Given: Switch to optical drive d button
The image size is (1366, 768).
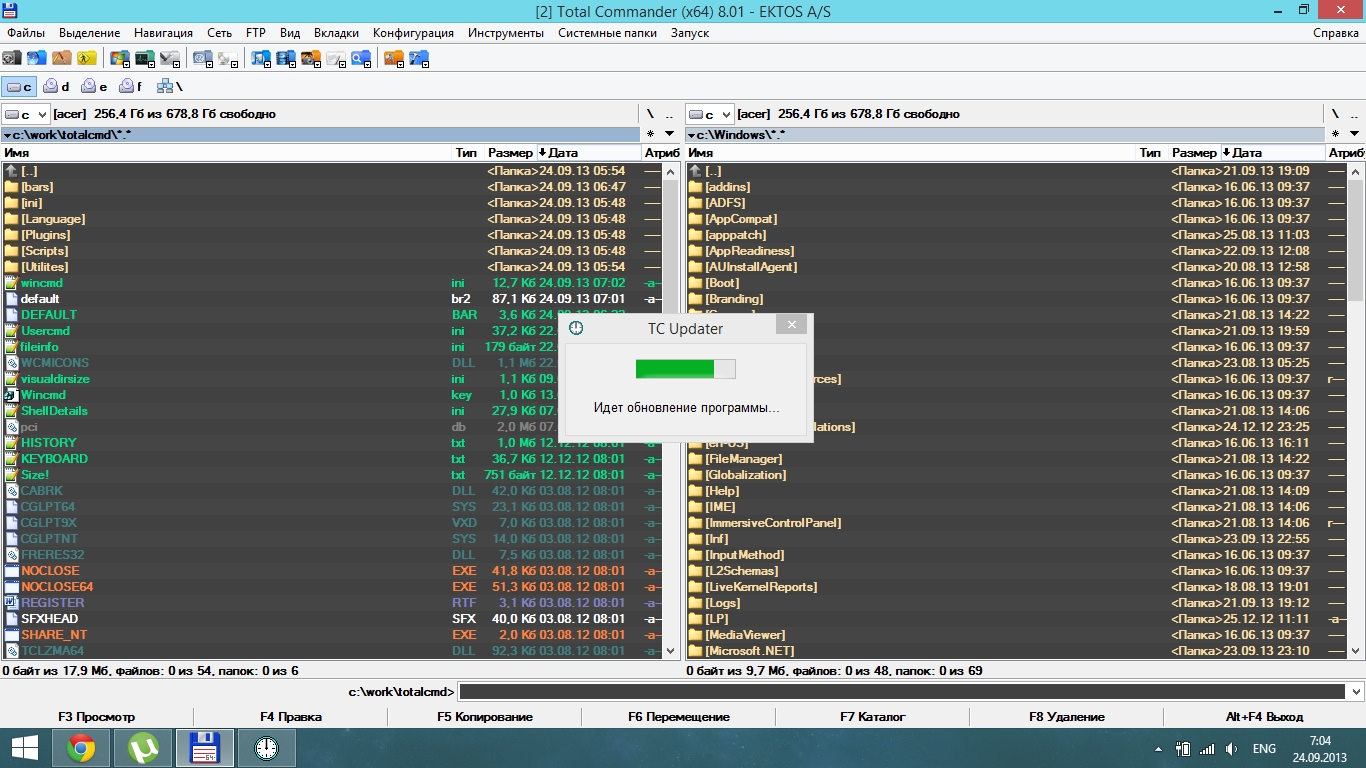Looking at the screenshot, I should [x=56, y=87].
